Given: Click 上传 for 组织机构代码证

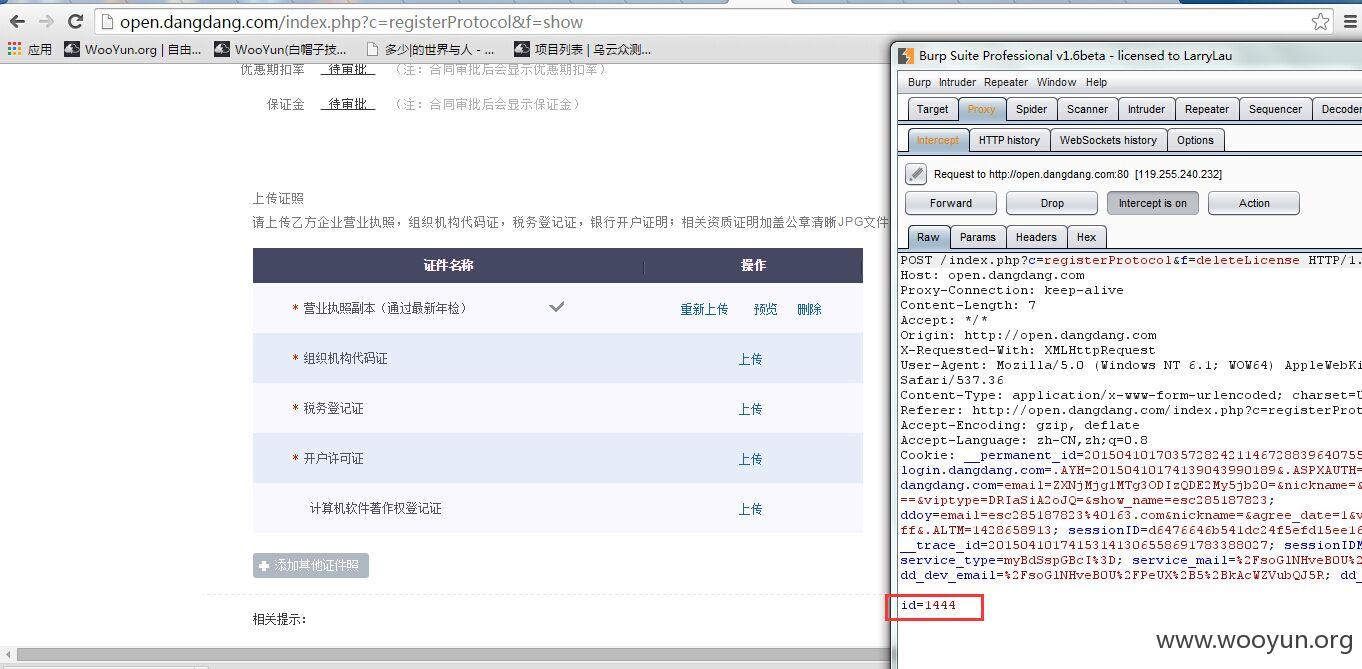Looking at the screenshot, I should [750, 360].
